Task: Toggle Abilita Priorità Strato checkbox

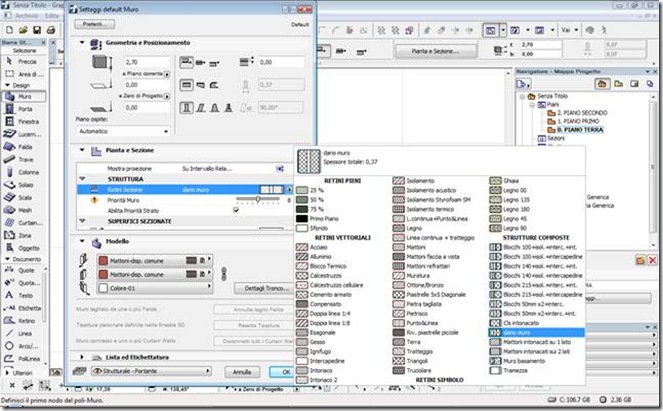Action: pos(236,210)
